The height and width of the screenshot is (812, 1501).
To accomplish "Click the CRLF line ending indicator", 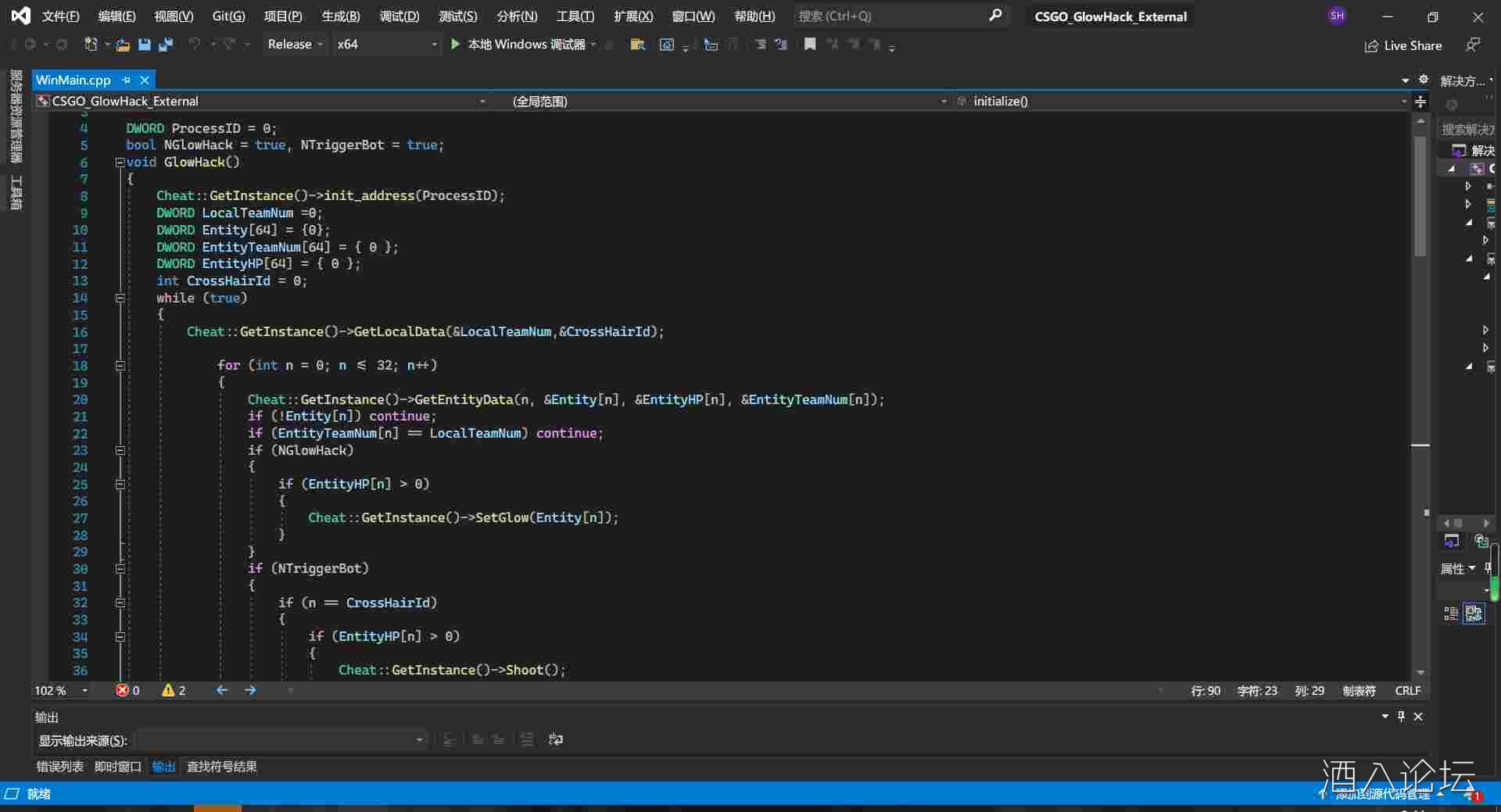I will pyautogui.click(x=1407, y=690).
